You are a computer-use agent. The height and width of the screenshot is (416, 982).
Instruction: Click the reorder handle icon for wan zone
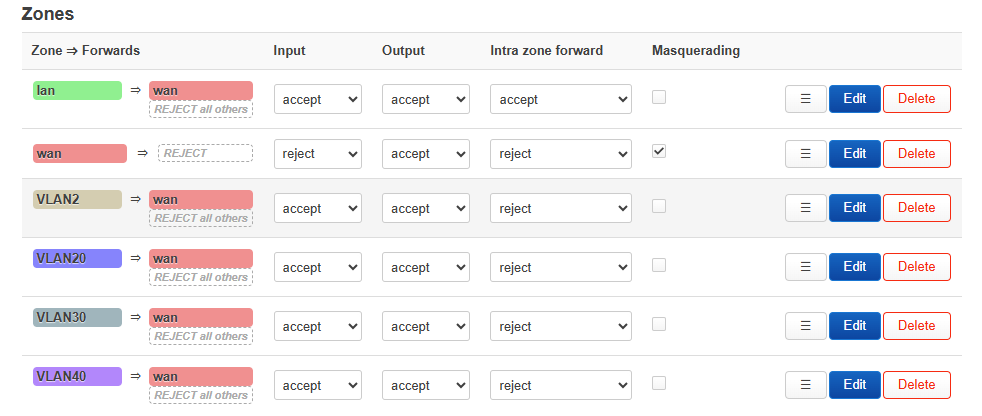tap(805, 154)
